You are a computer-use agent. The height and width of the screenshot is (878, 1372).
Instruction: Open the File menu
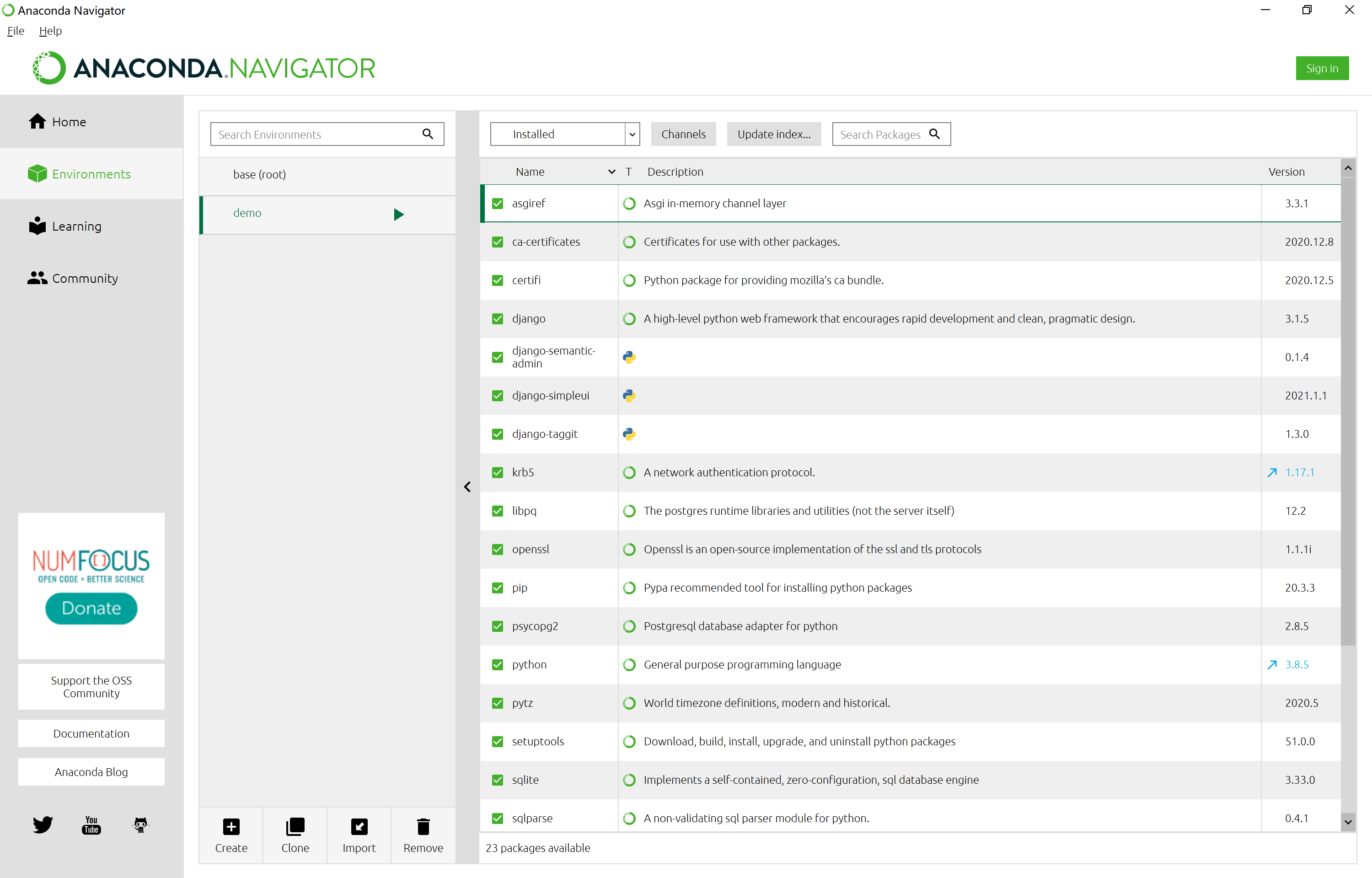coord(16,31)
